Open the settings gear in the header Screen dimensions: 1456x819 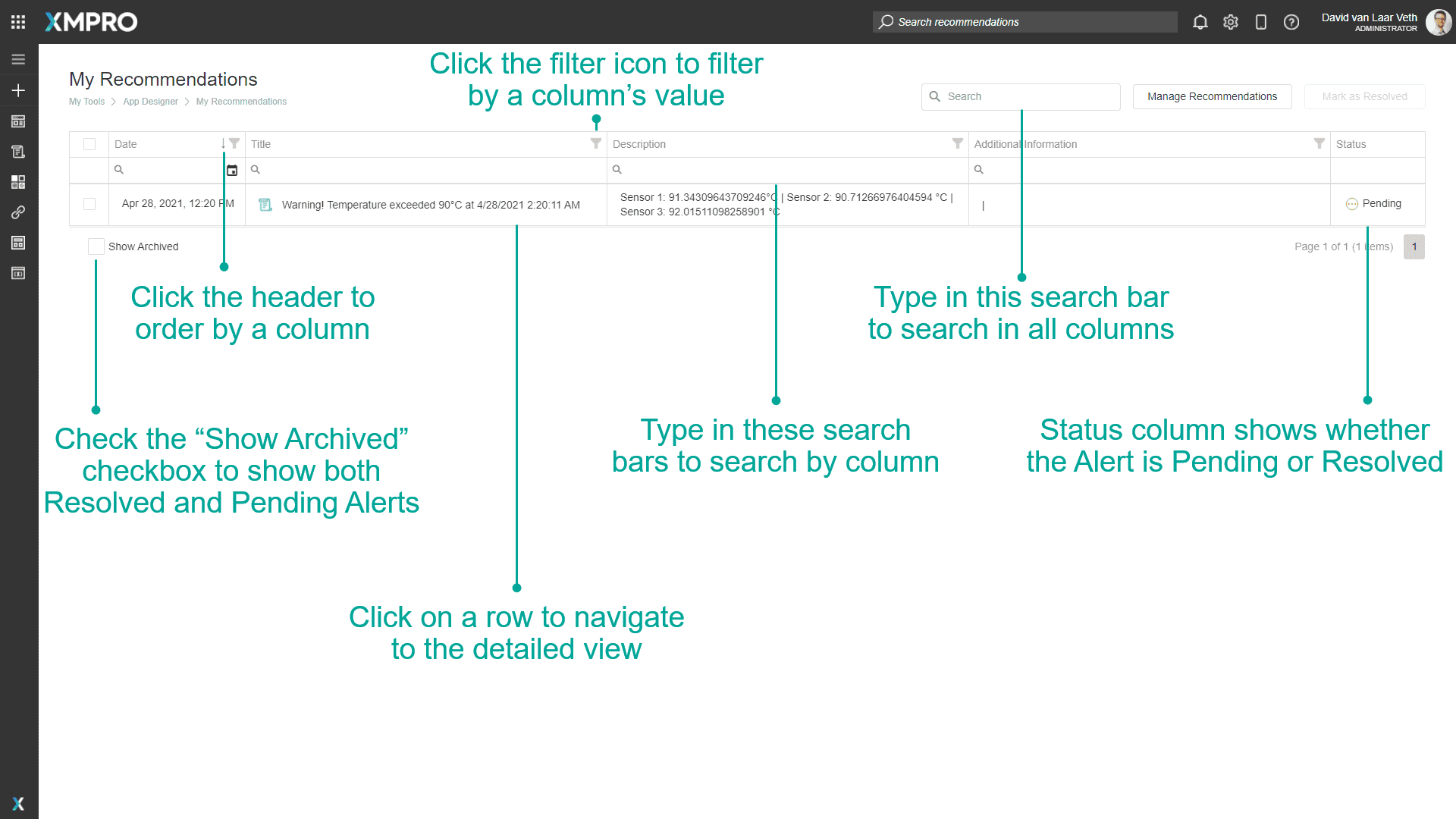coord(1230,22)
